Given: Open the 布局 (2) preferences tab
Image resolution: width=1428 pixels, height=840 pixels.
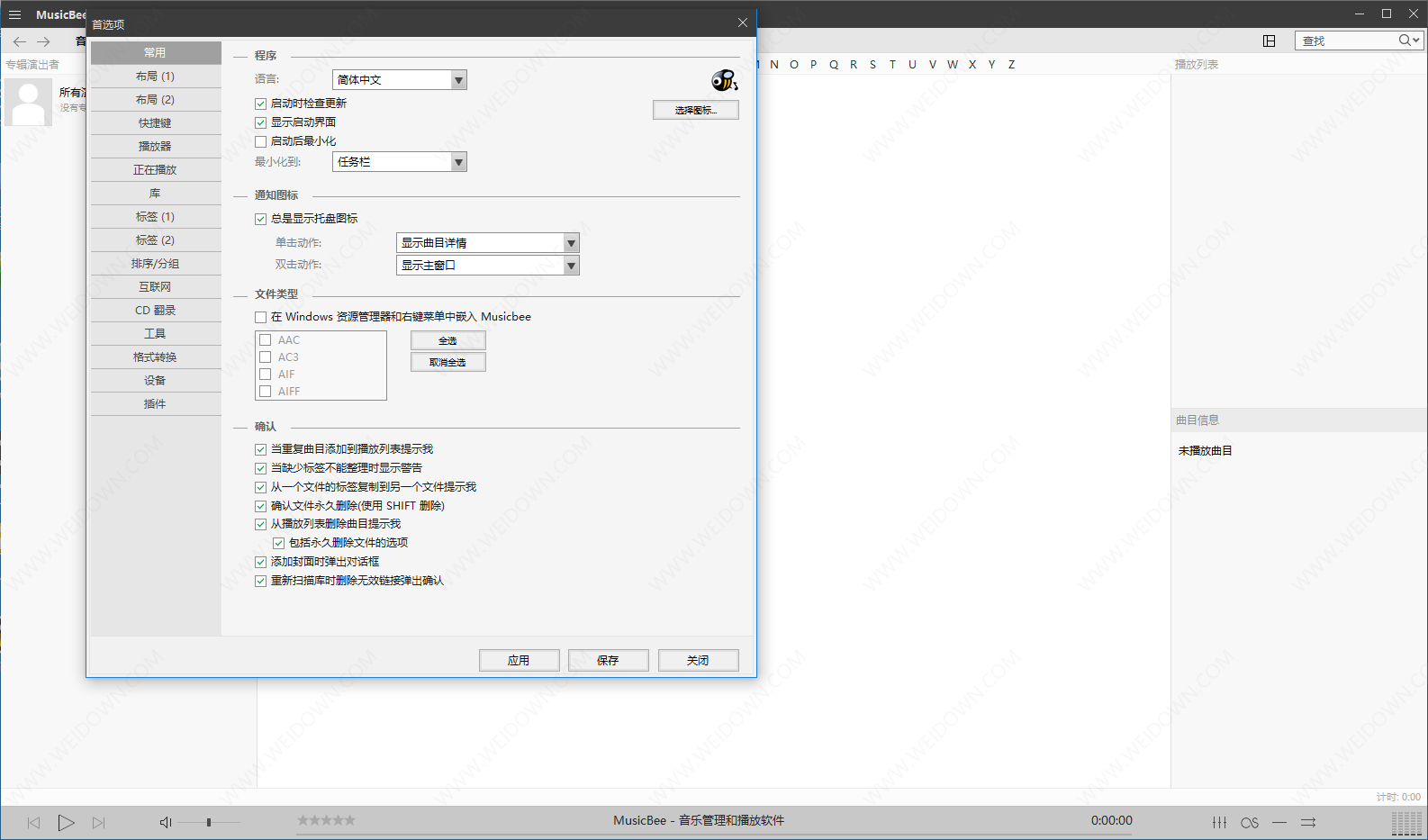Looking at the screenshot, I should [x=156, y=100].
